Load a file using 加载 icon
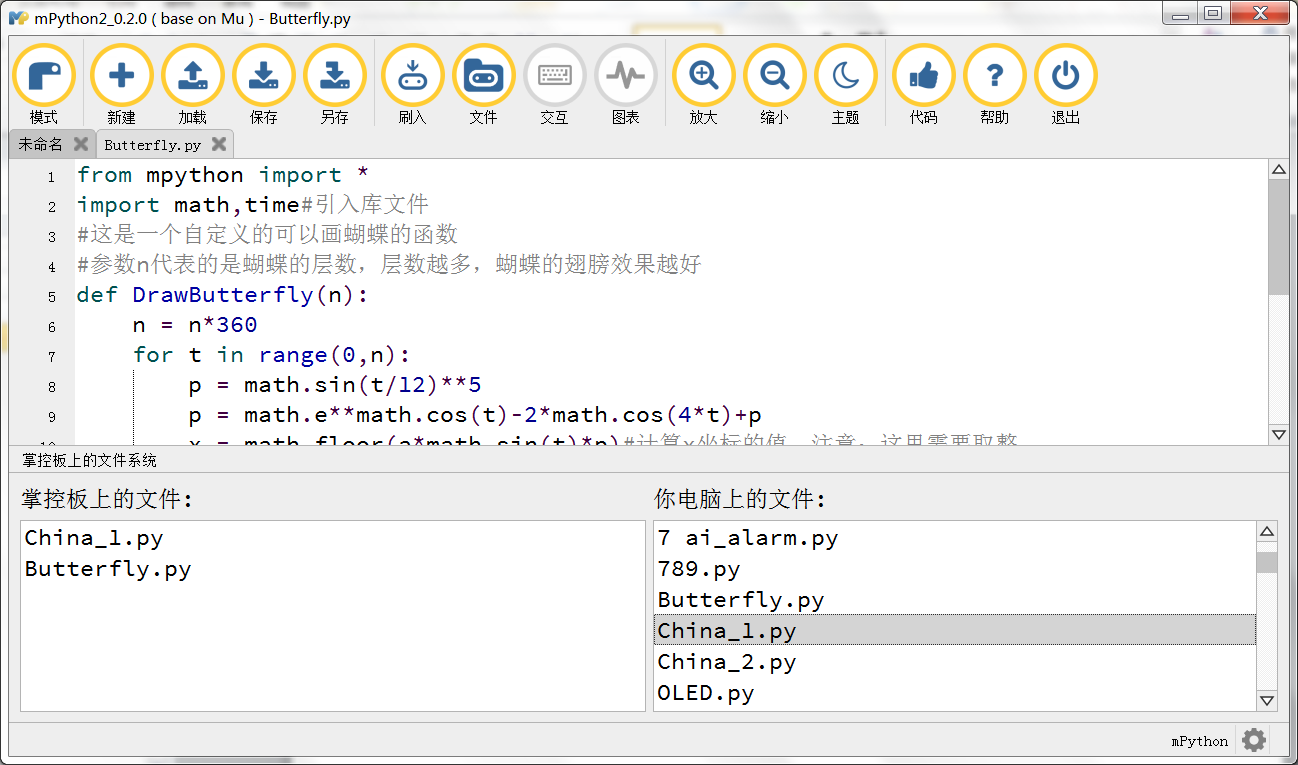Viewport: 1298px width, 765px height. (192, 76)
